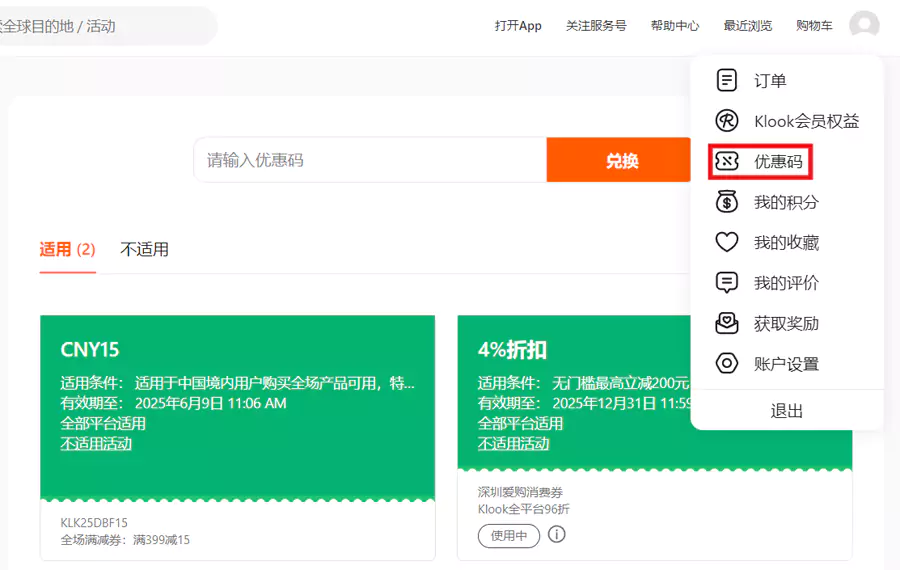Click the info icon beside 使用中
This screenshot has width=900, height=570.
pos(557,535)
